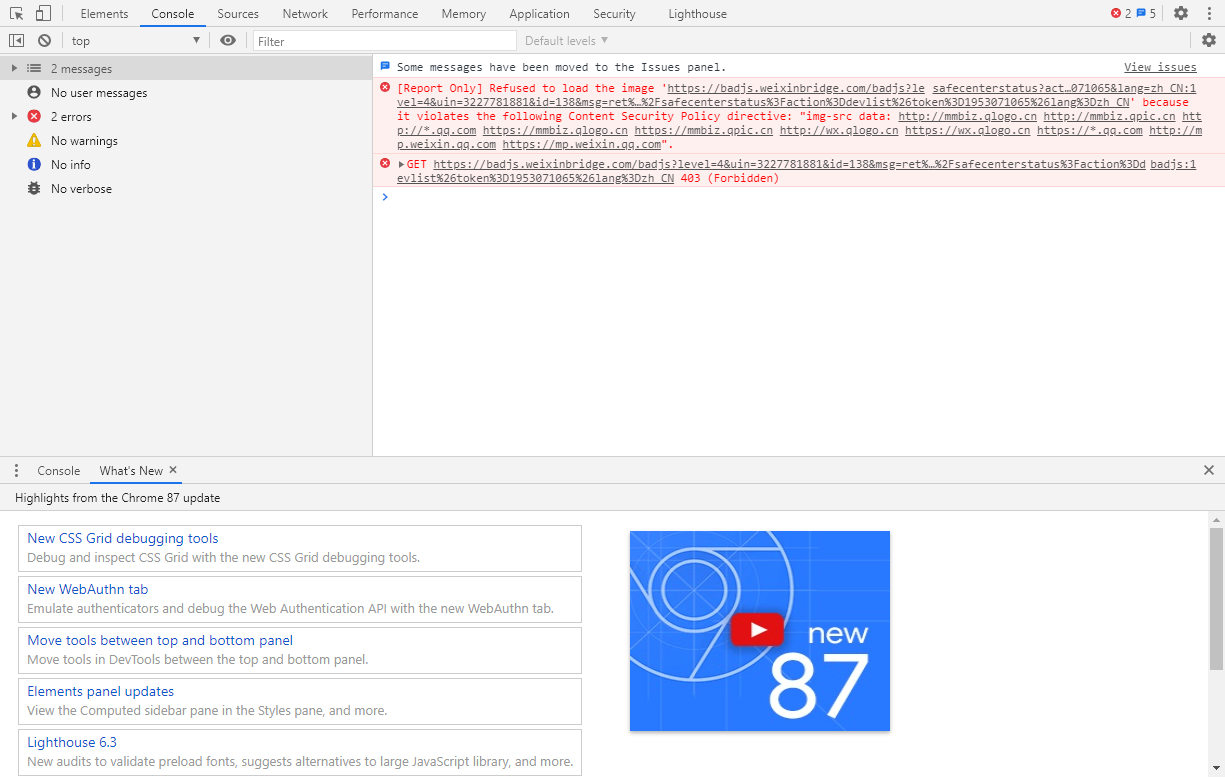Open the 'badjs:1' source link
This screenshot has height=777, width=1225.
(1173, 164)
